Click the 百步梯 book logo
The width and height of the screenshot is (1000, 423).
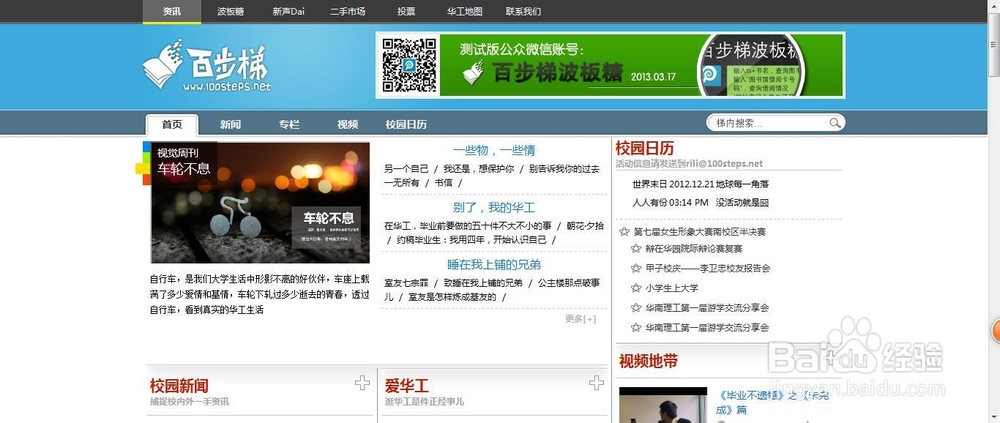pos(207,65)
